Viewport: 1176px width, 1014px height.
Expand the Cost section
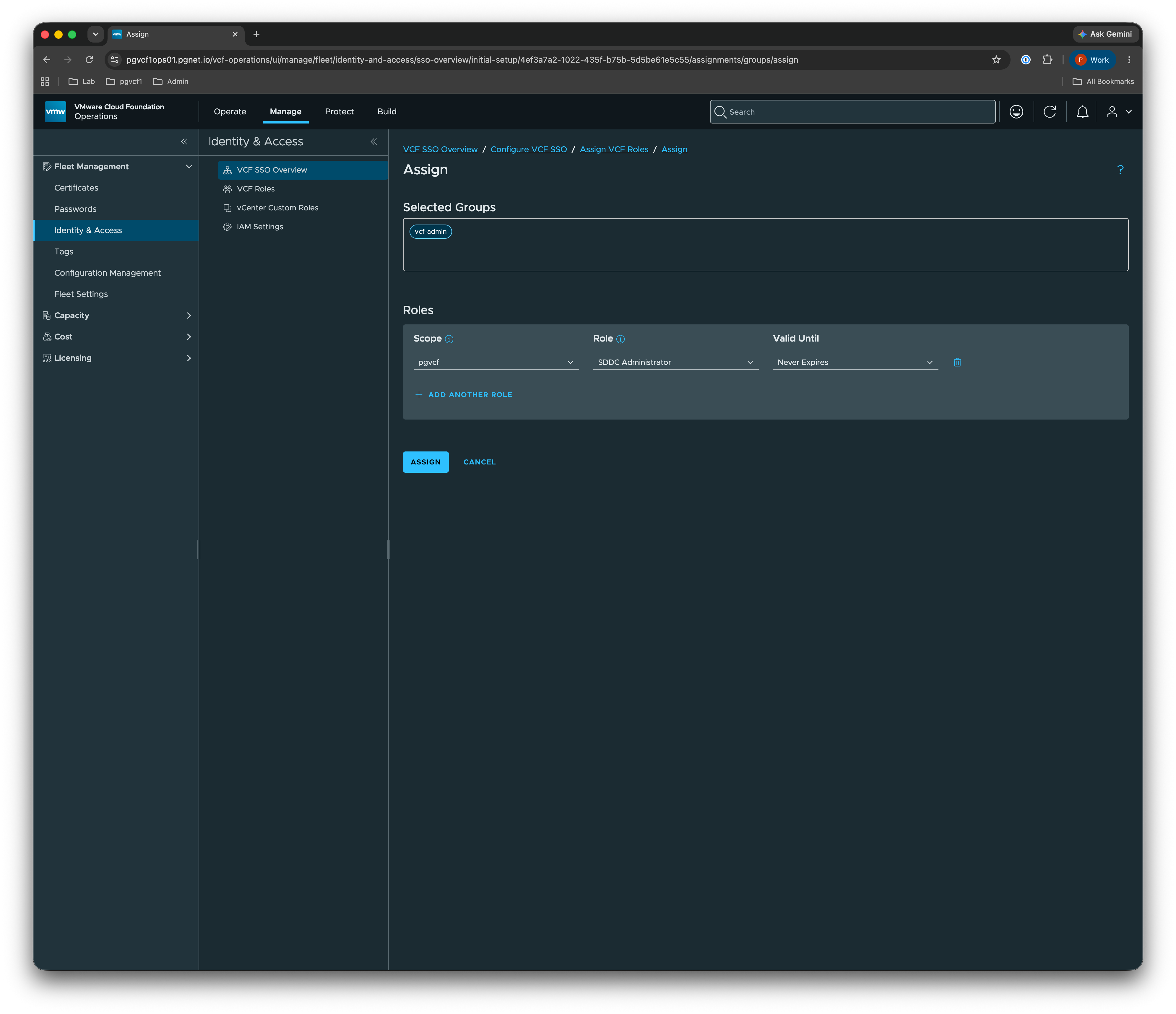[189, 337]
